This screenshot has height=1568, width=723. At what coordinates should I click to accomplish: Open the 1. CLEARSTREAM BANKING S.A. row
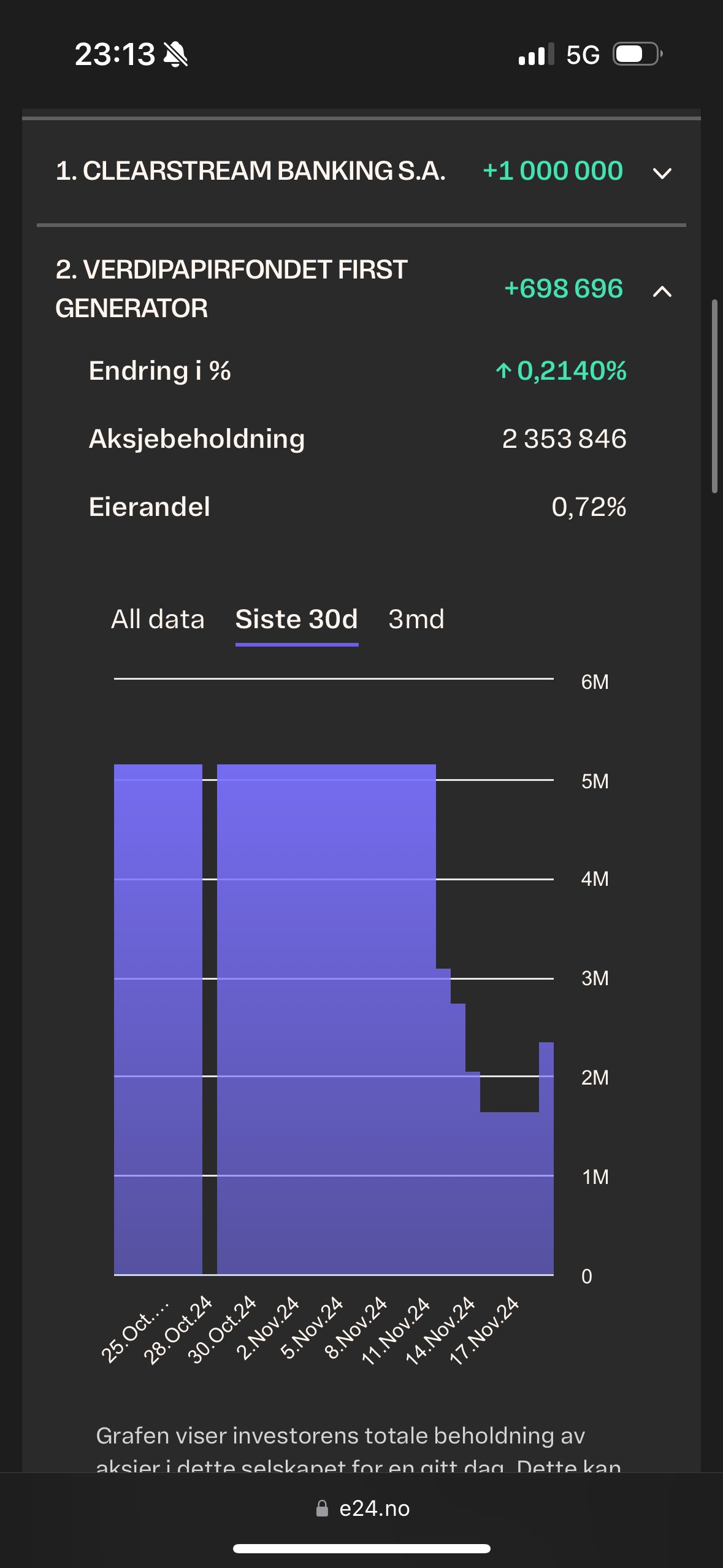coord(361,171)
